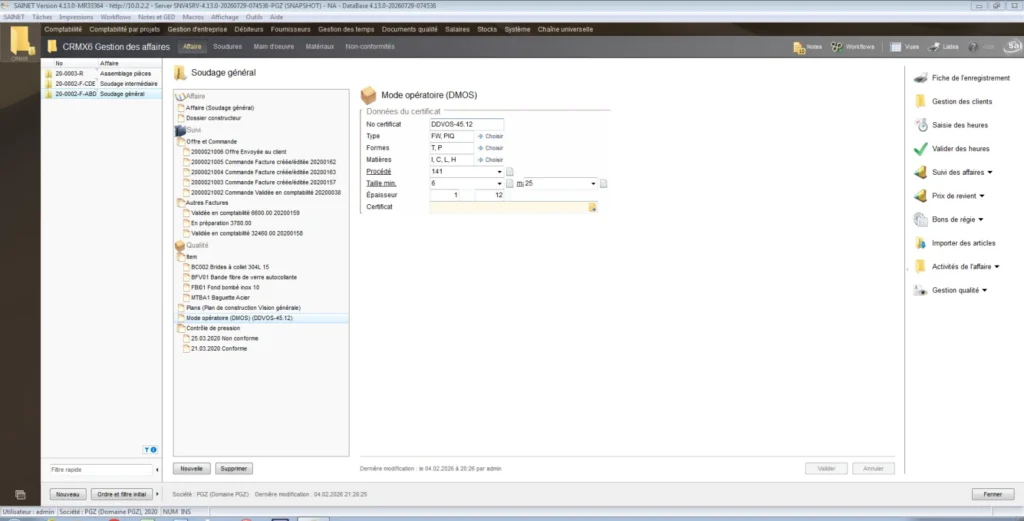1024x521 pixels.
Task: Click Choisir link next to Type
Action: coord(494,136)
